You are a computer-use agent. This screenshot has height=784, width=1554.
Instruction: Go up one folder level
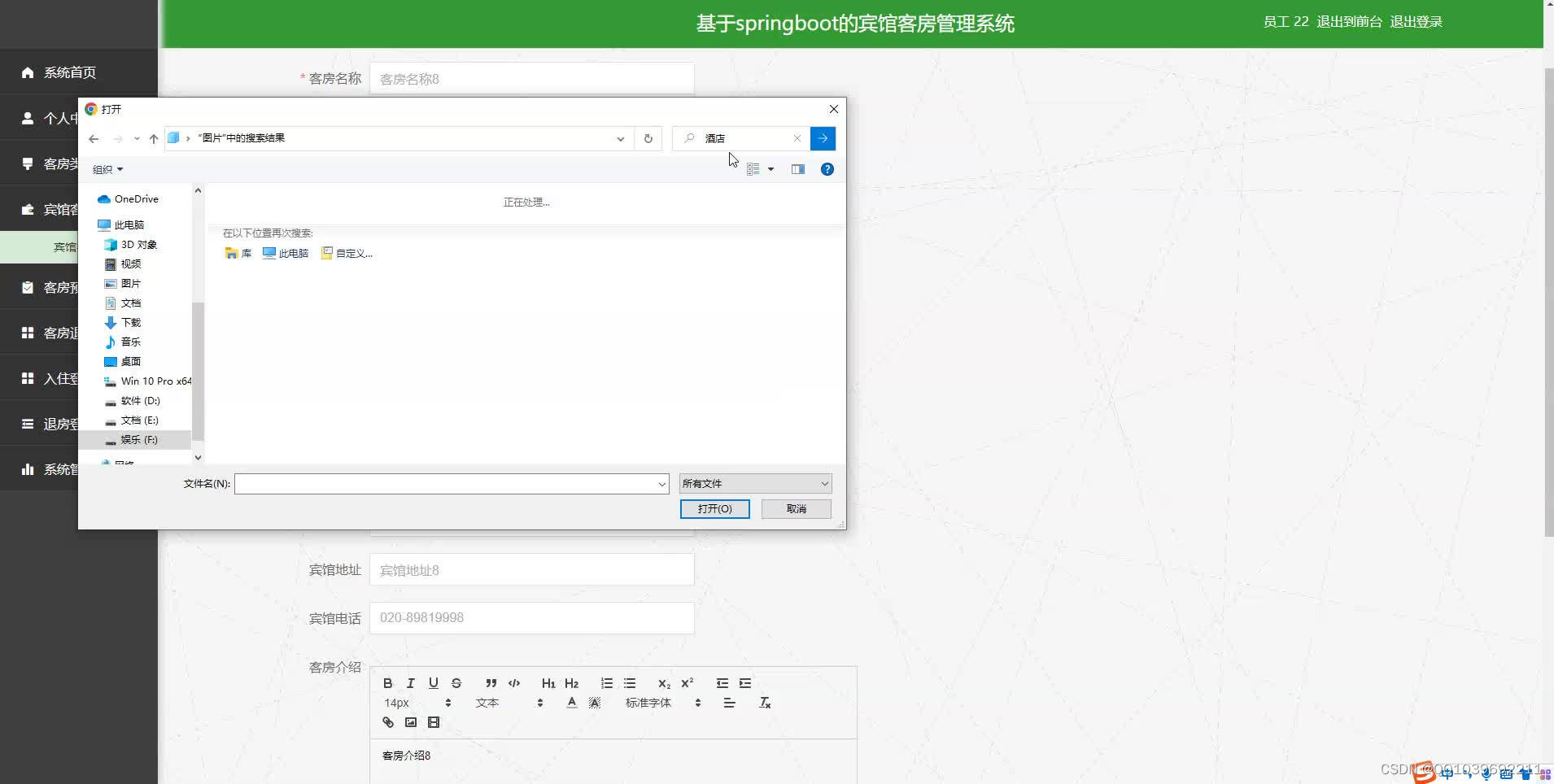point(154,138)
